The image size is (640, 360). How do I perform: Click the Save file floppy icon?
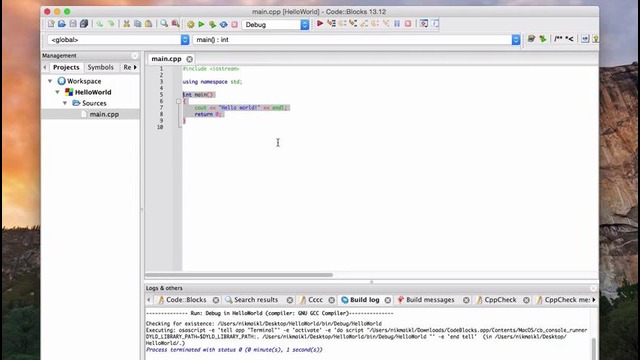pyautogui.click(x=73, y=24)
